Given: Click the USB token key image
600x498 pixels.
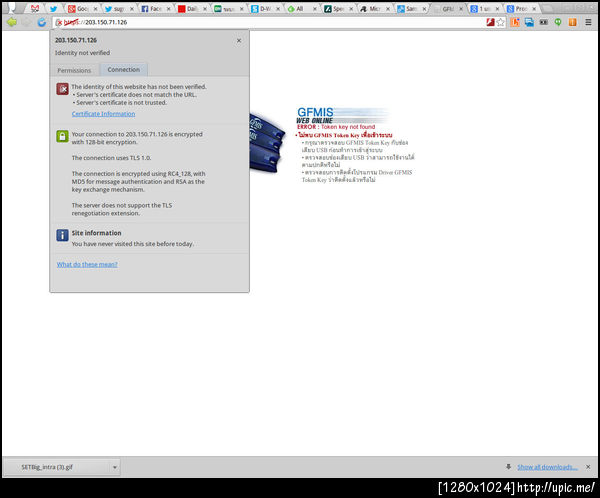Looking at the screenshot, I should tap(267, 143).
